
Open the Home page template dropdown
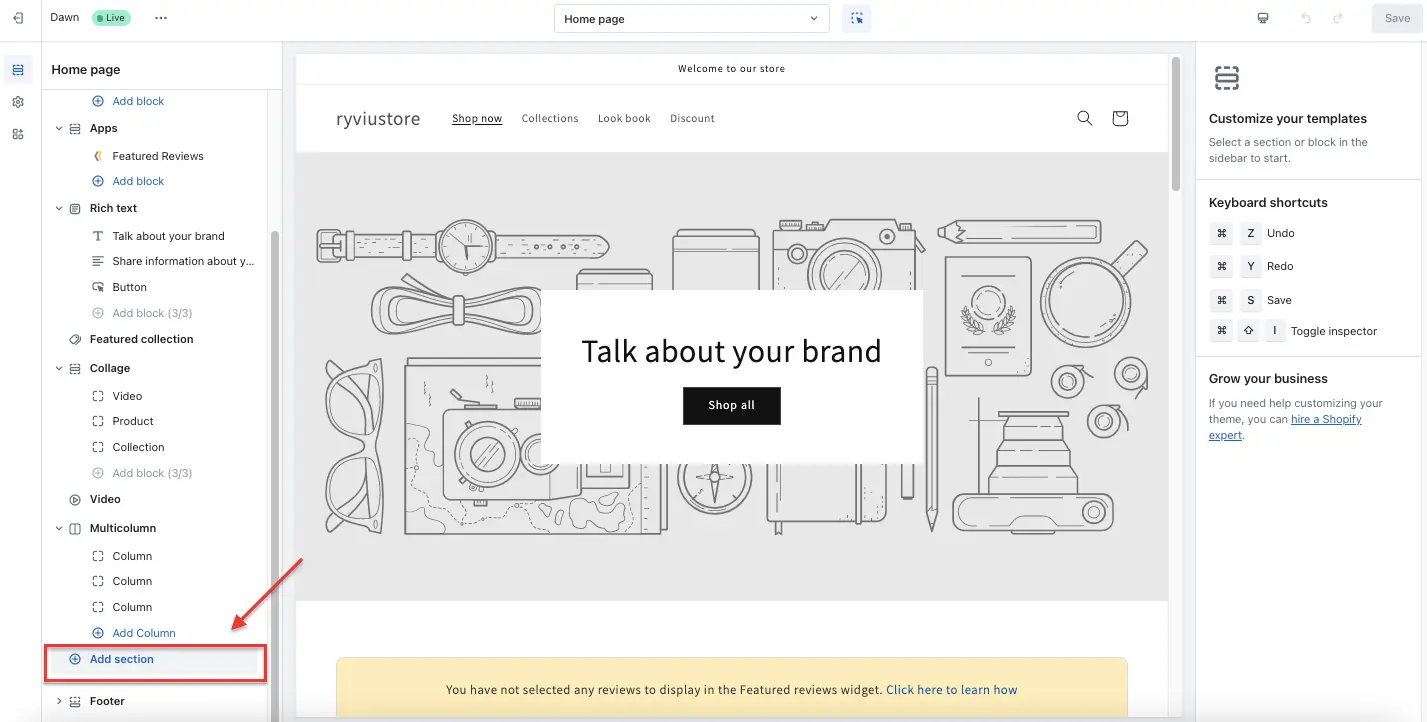(x=691, y=18)
